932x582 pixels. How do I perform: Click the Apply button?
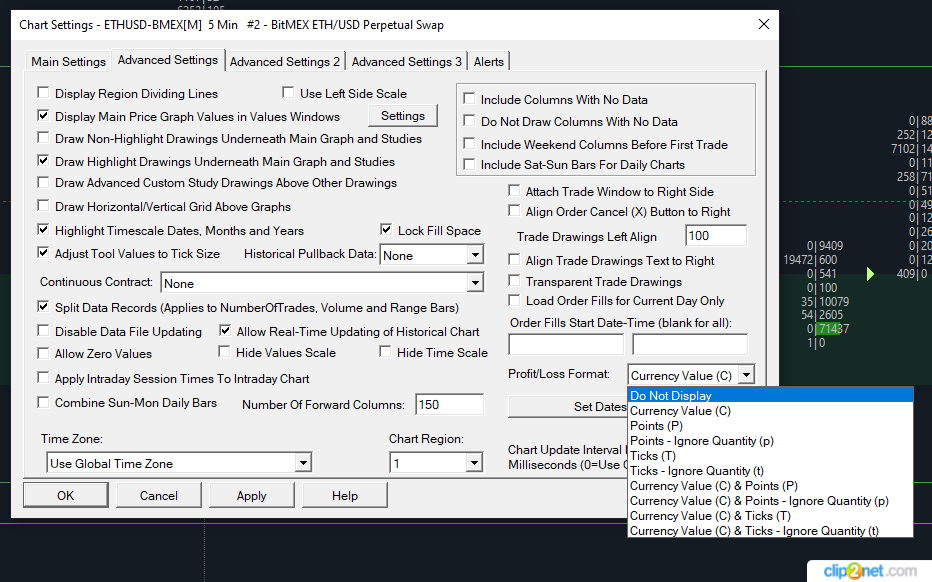tap(251, 495)
